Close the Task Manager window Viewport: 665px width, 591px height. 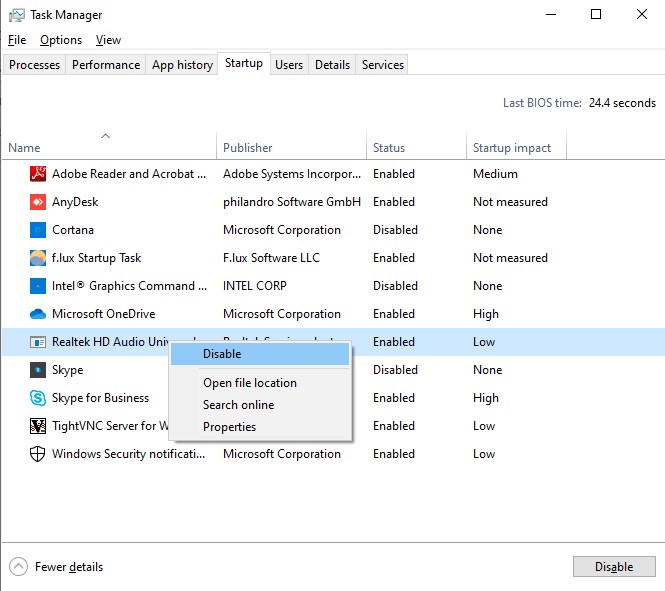coord(642,14)
